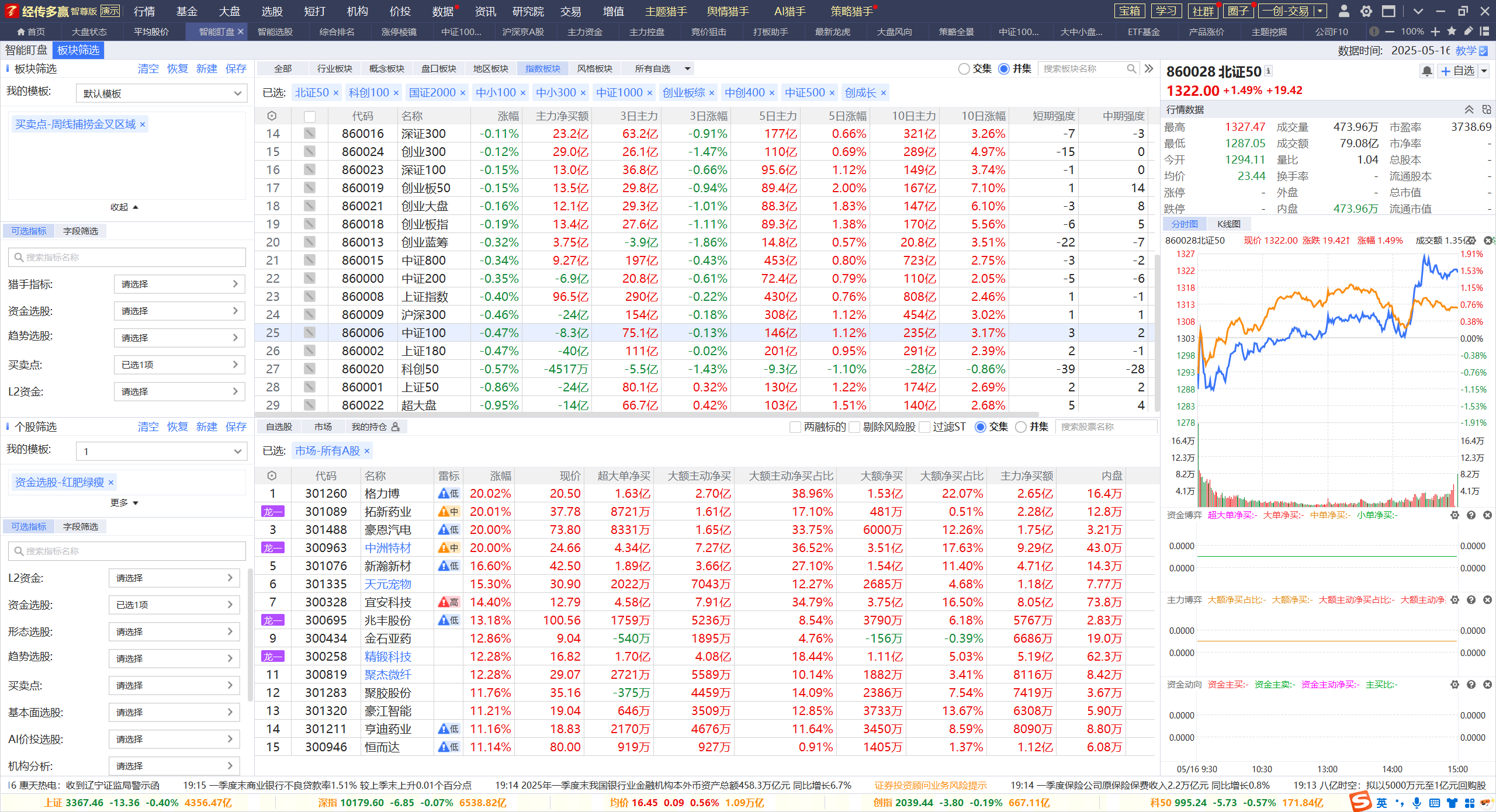The width and height of the screenshot is (1496, 812).
Task: Click the 龙一 badge for 拓新药业
Action: (272, 512)
